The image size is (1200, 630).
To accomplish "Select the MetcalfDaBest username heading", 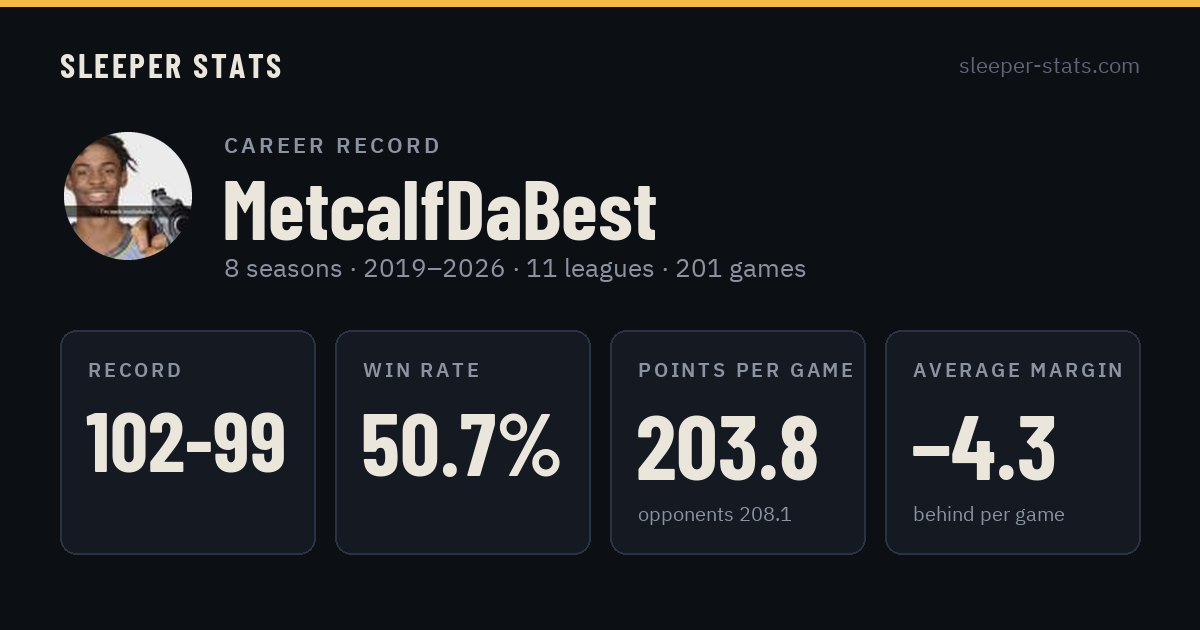I will [440, 211].
